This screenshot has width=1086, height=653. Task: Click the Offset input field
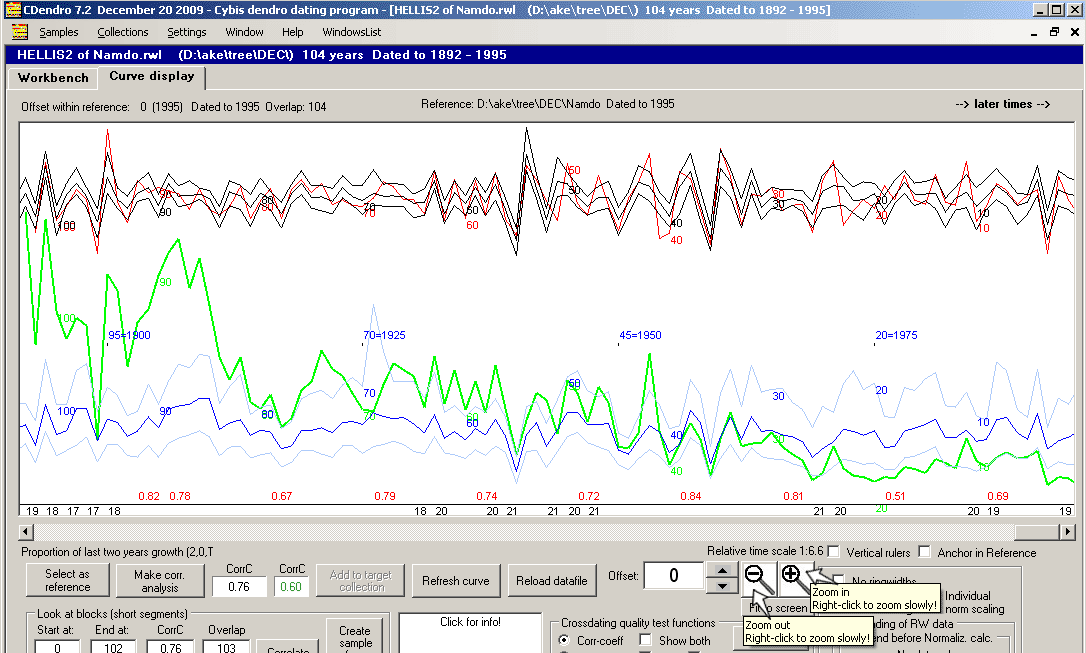click(673, 575)
